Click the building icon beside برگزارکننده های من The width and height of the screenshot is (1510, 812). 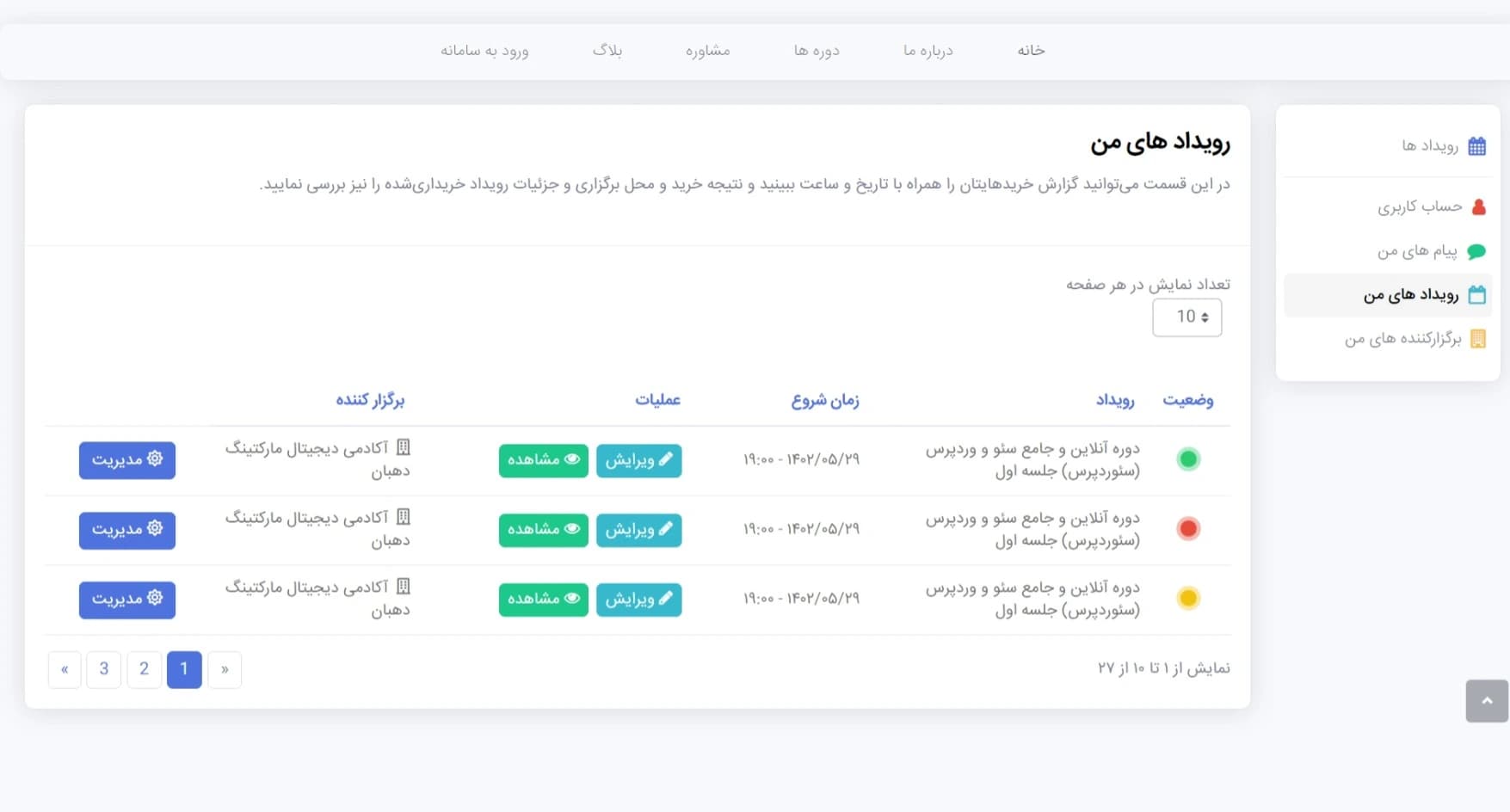[1477, 339]
